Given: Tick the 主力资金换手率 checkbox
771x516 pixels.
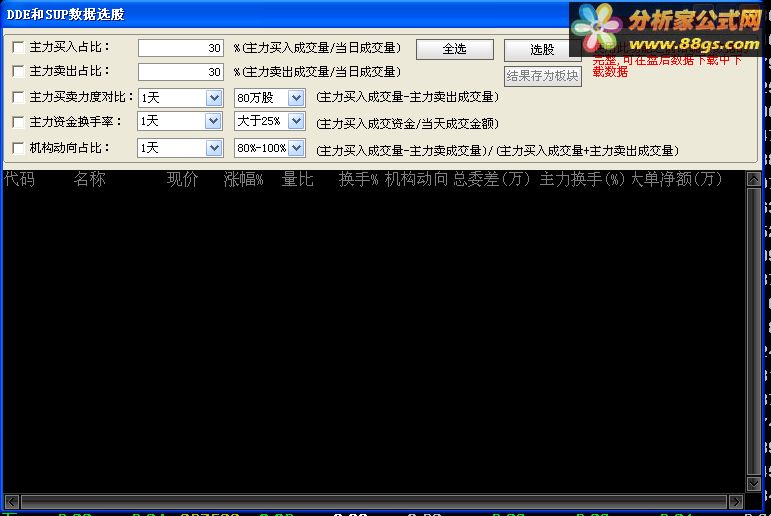Looking at the screenshot, I should (x=18, y=121).
